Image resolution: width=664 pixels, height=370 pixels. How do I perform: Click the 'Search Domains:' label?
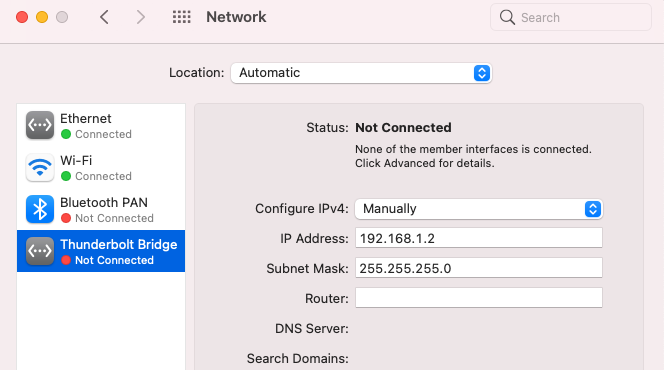(x=298, y=359)
